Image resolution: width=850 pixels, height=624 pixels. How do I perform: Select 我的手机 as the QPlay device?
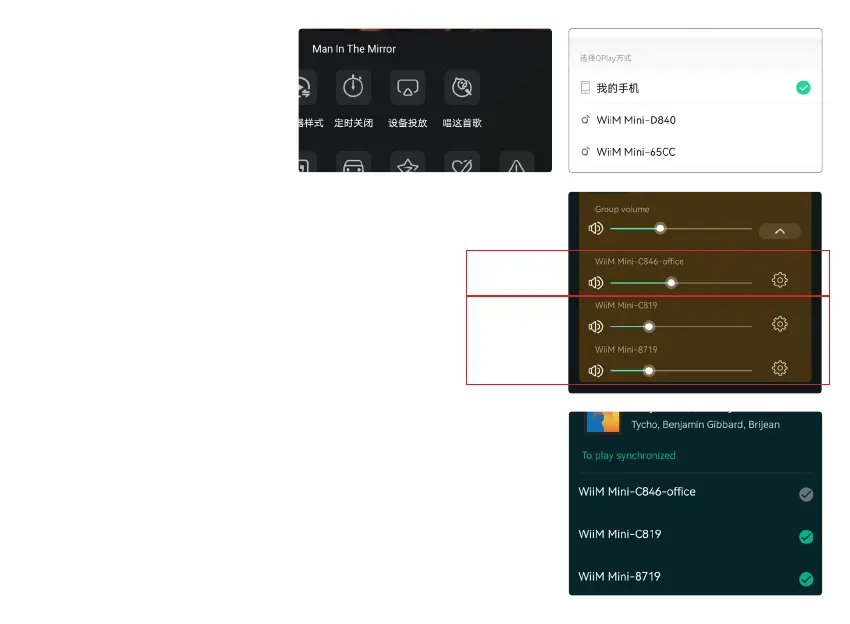(x=695, y=88)
